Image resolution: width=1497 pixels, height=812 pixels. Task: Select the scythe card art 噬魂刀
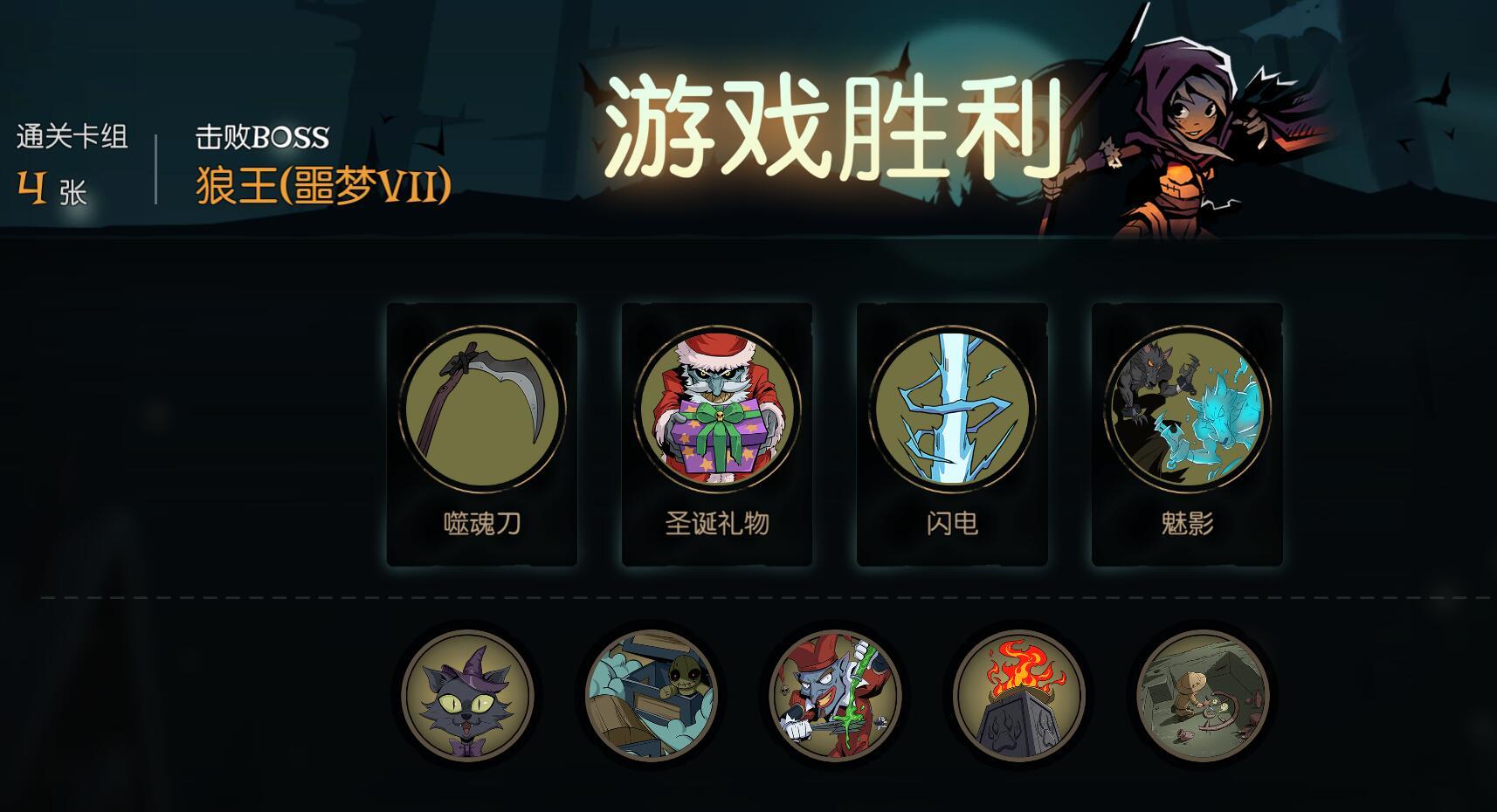pyautogui.click(x=482, y=409)
